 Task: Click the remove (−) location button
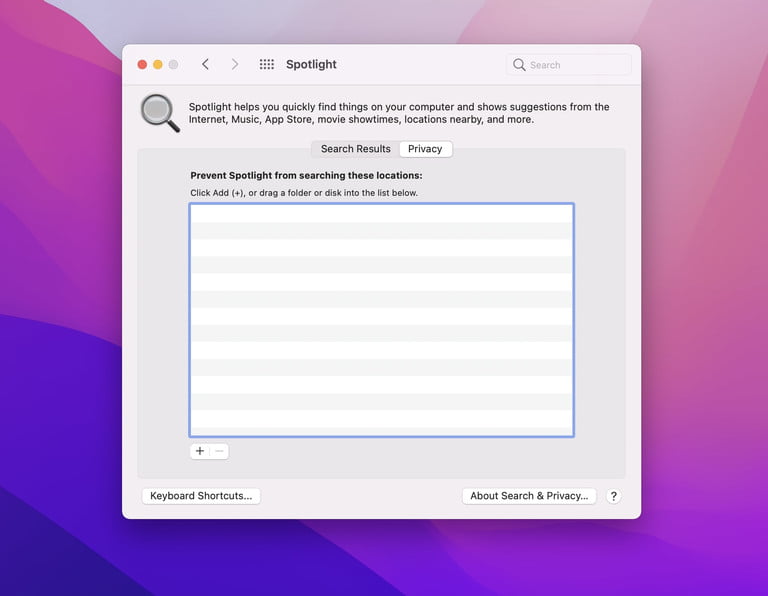coord(219,451)
